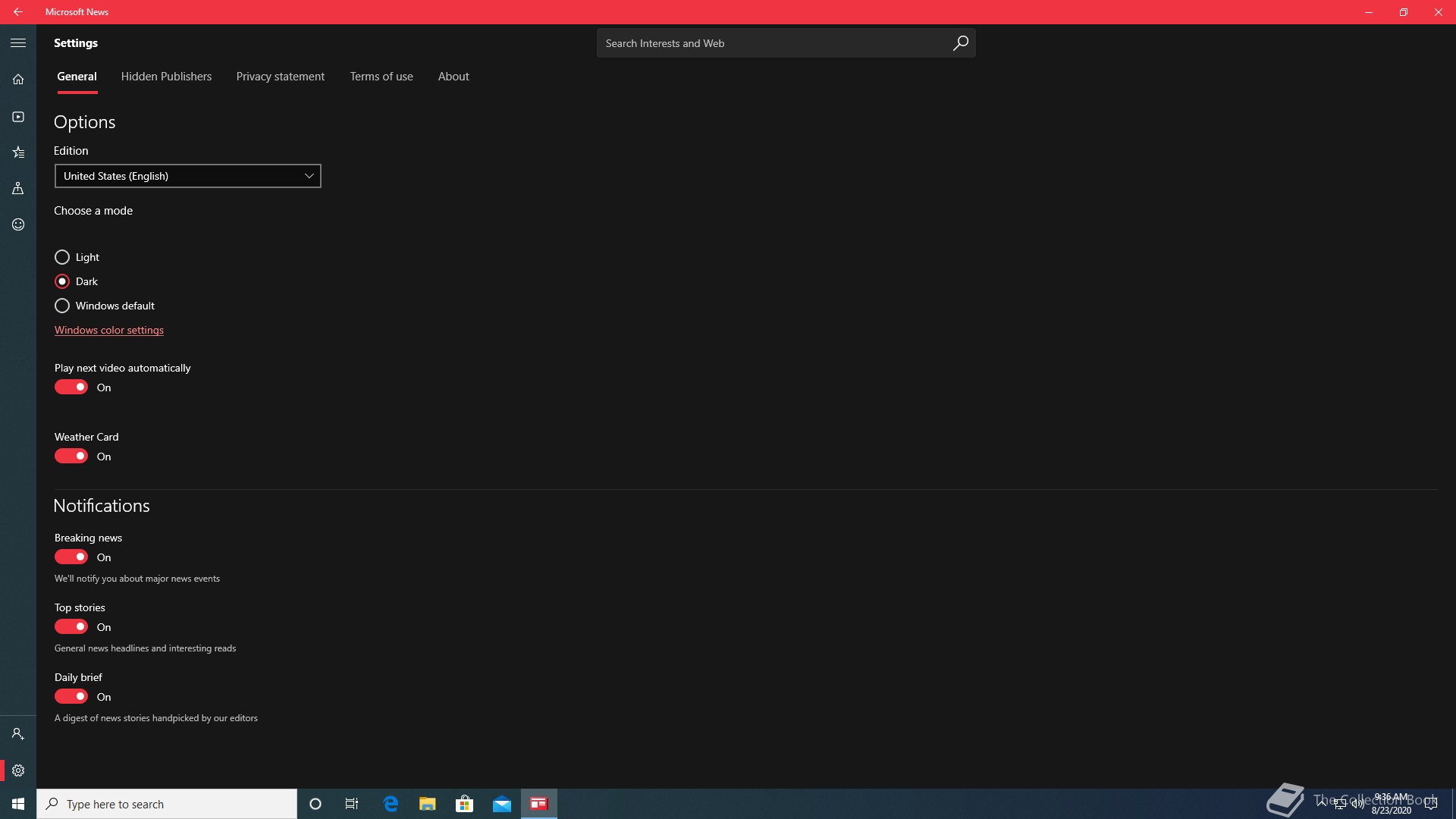Viewport: 1456px width, 819px height.
Task: Open the Settings gear icon in sidebar
Action: pyautogui.click(x=18, y=770)
